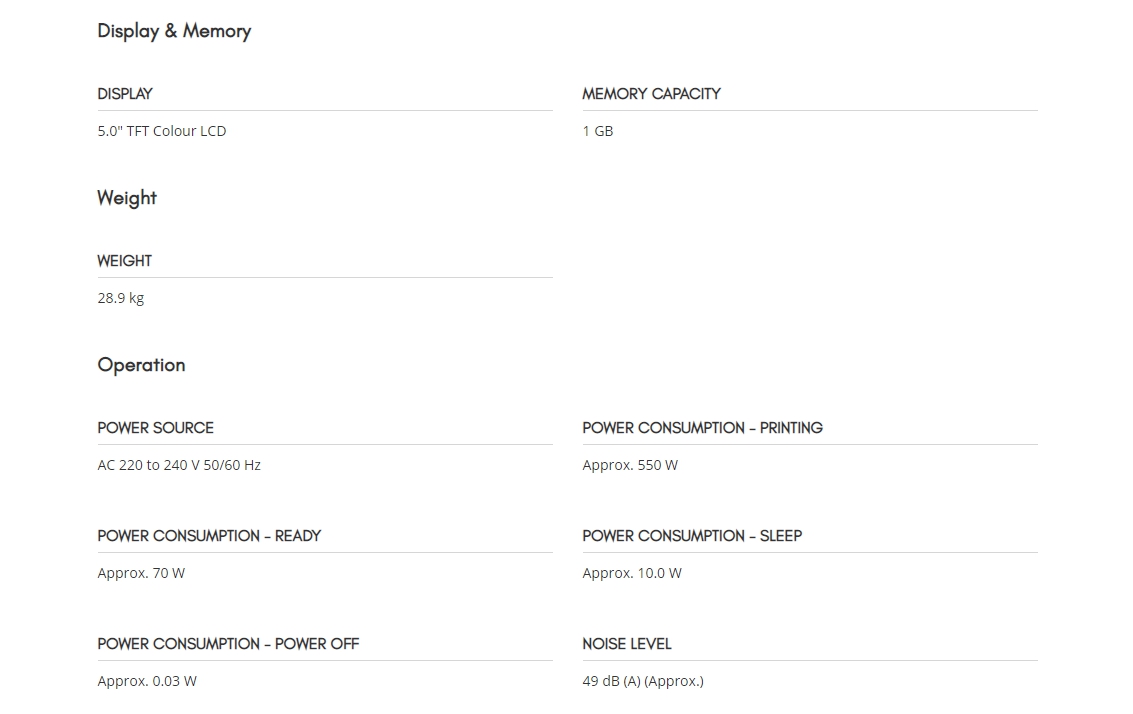Image resolution: width=1133 pixels, height=714 pixels.
Task: Click the NOISE LEVEL label
Action: pyautogui.click(x=627, y=644)
